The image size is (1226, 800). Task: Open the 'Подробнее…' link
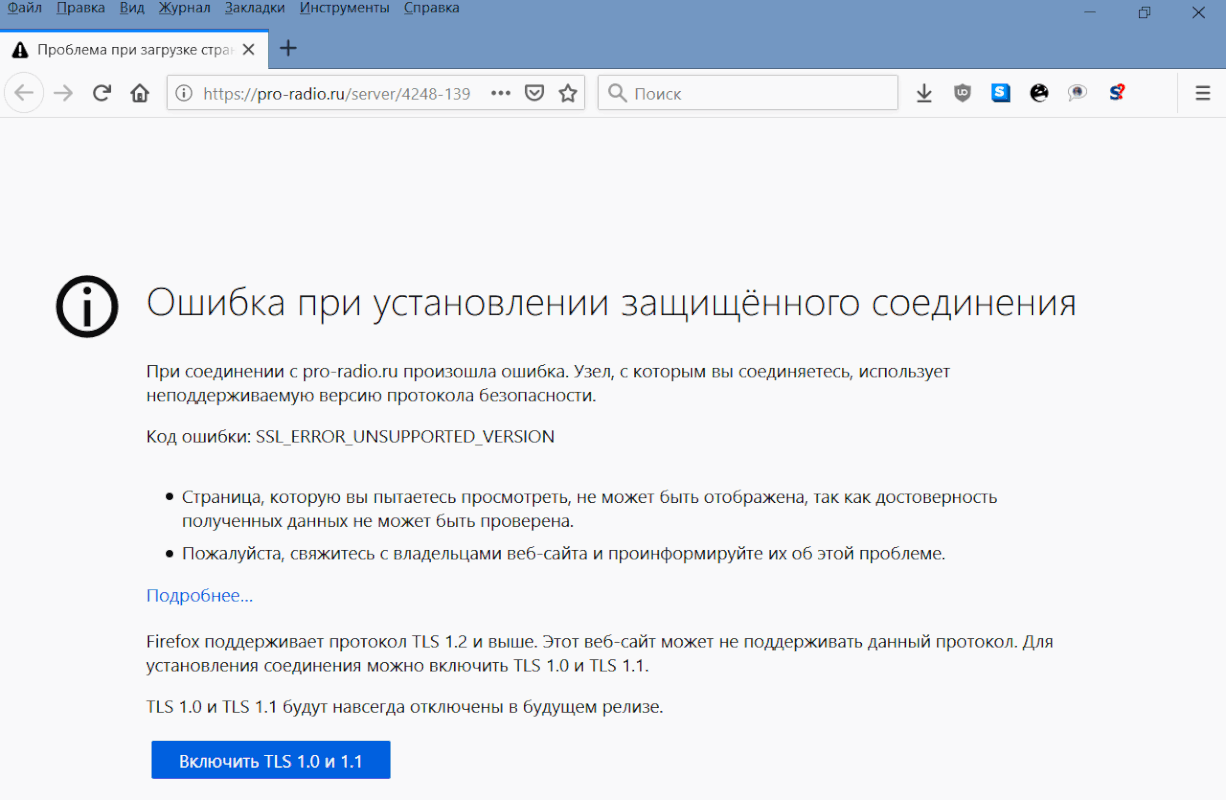(199, 596)
